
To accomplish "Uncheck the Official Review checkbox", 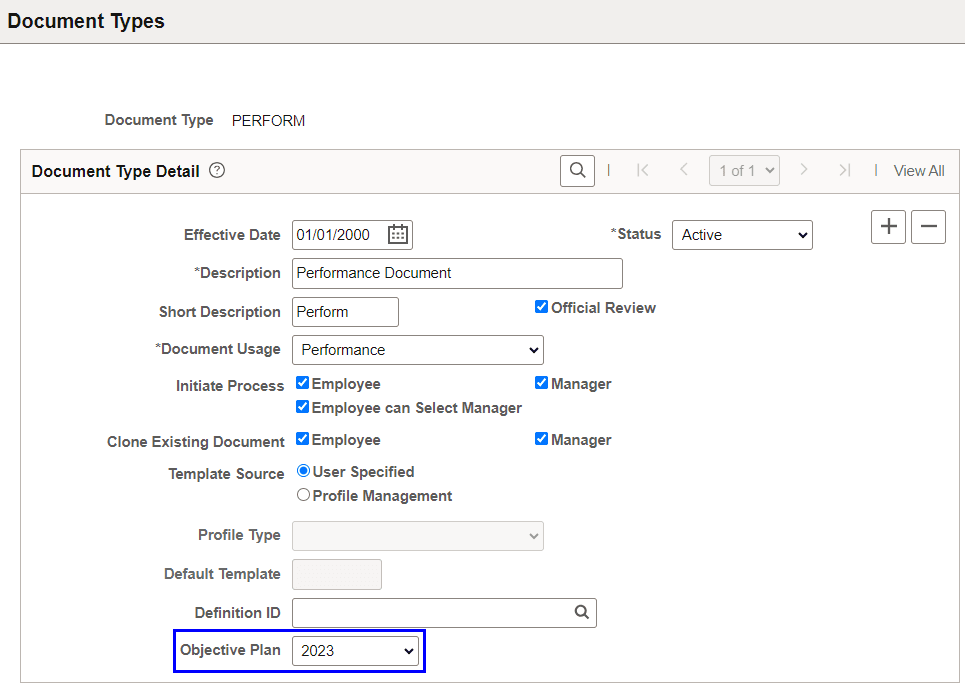I will tap(541, 307).
